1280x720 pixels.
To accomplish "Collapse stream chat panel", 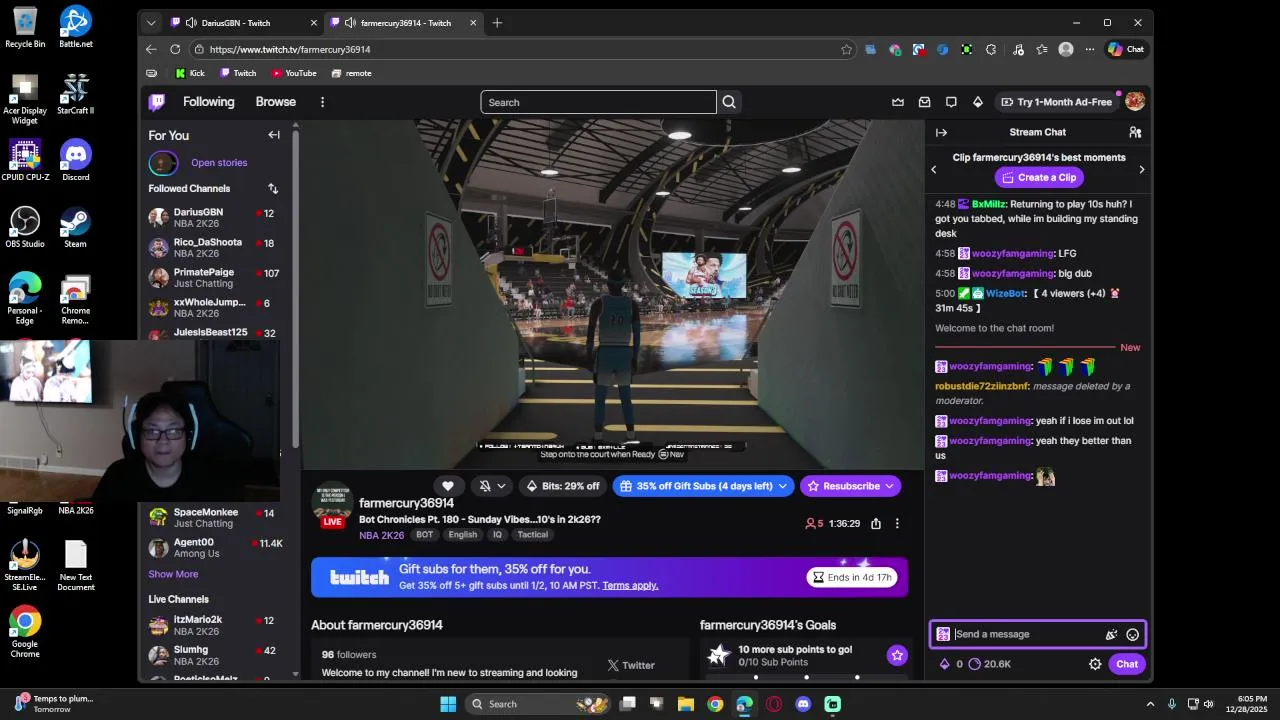I will (x=941, y=132).
